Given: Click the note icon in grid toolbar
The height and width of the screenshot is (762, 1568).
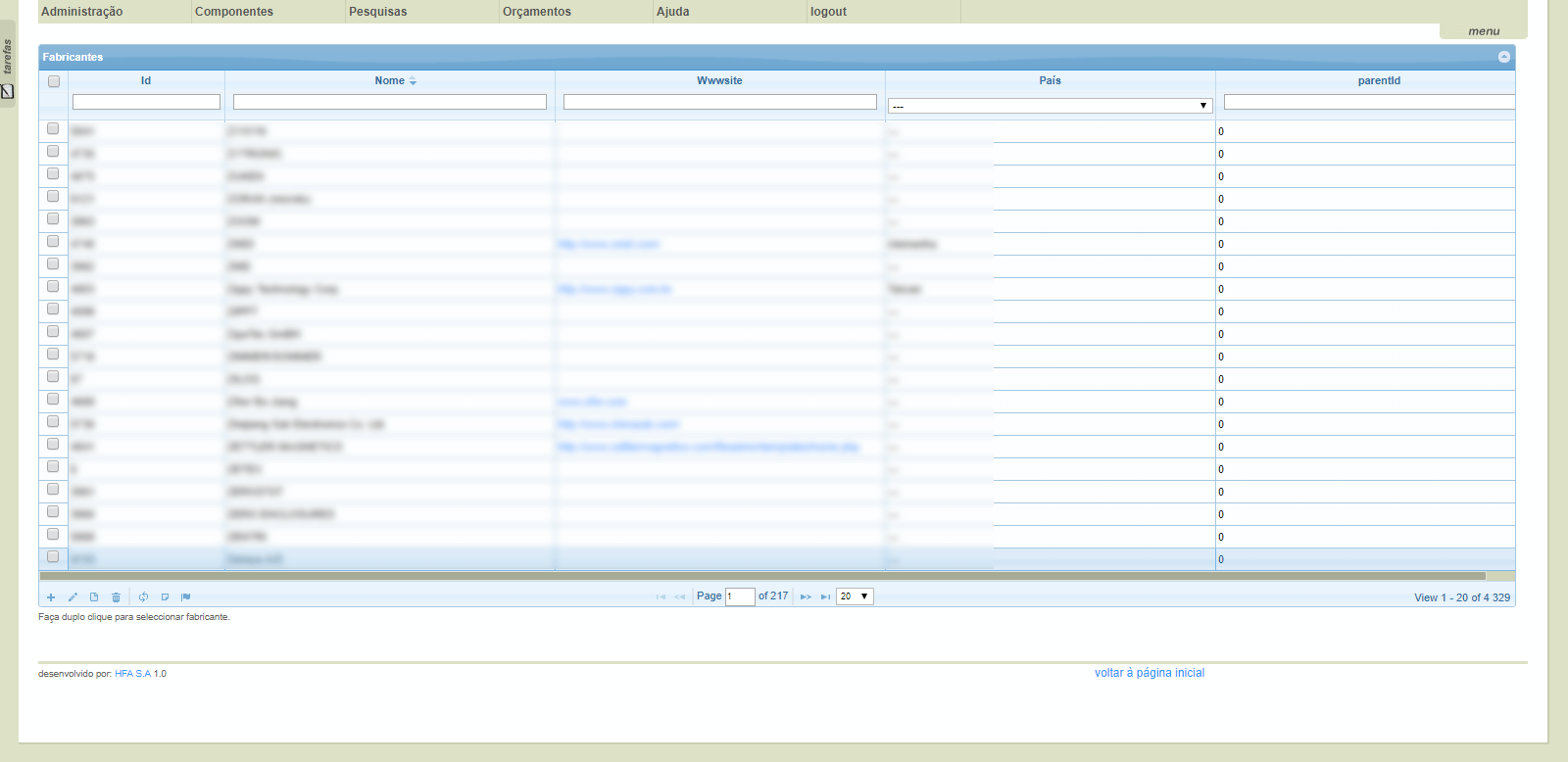Looking at the screenshot, I should 165,597.
